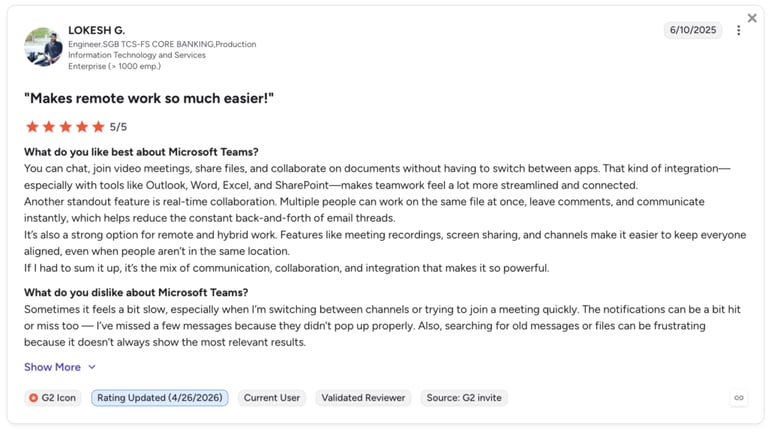Viewport: 768px width, 432px height.
Task: Close the review popup with the X
Action: (752, 18)
